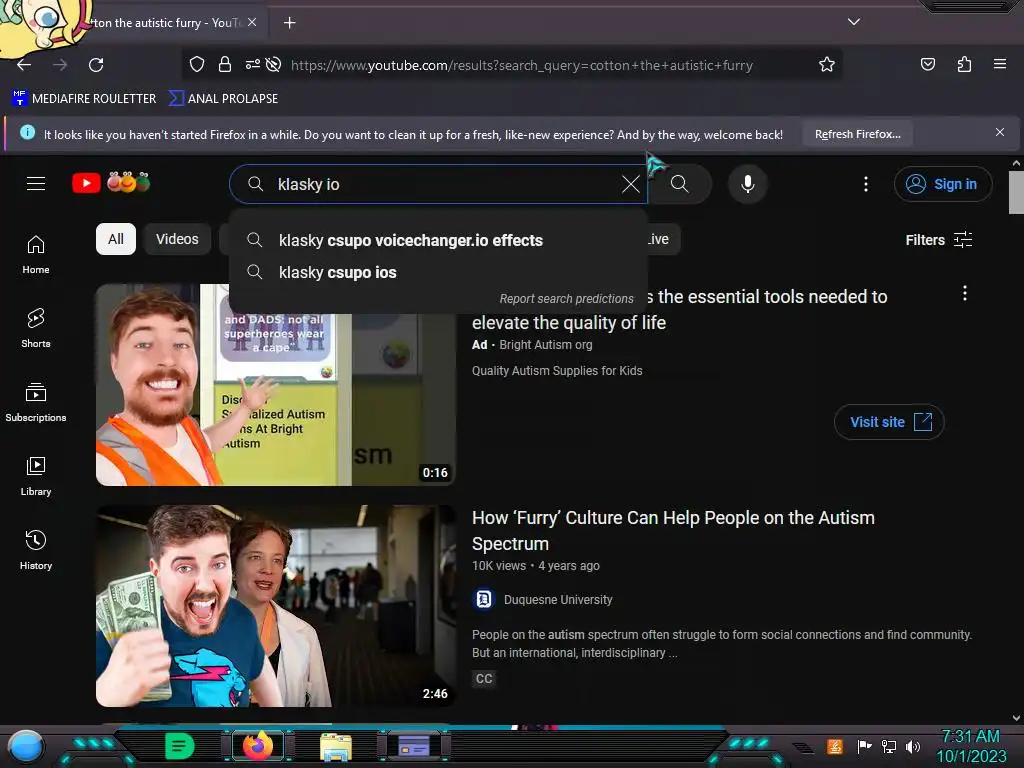
Task: Open the Filters options
Action: pos(938,240)
